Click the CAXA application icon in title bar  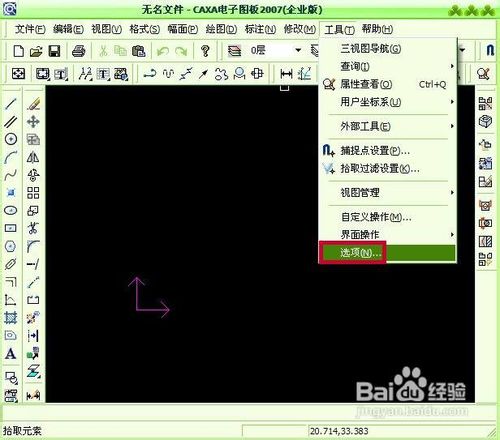tap(9, 9)
